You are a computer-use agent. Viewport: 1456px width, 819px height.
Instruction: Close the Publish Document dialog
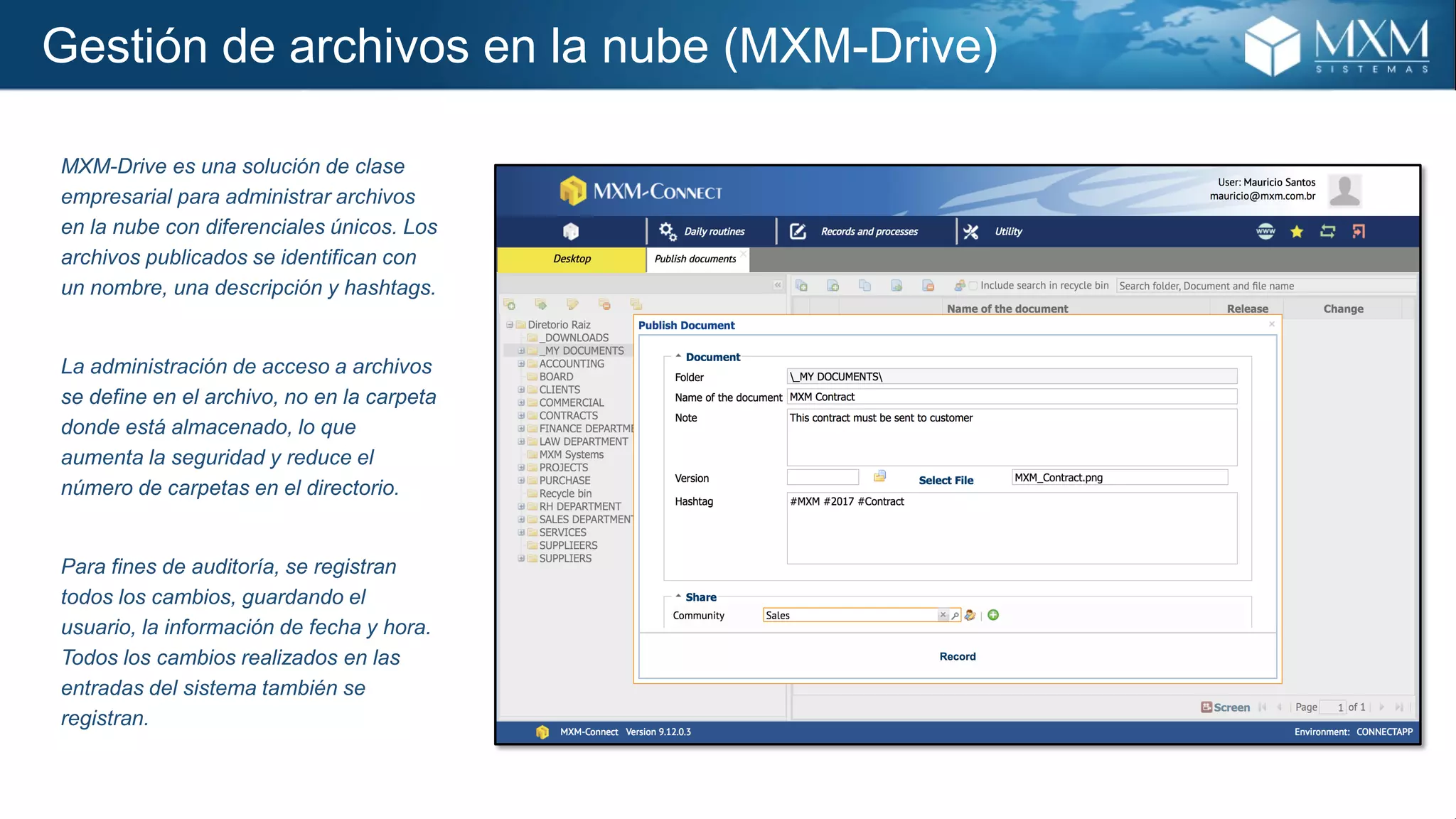tap(1272, 324)
